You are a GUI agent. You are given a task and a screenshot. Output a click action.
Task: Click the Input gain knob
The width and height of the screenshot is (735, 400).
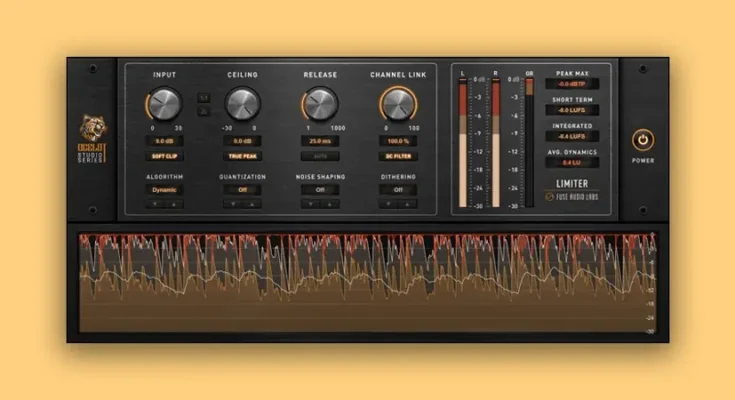165,104
